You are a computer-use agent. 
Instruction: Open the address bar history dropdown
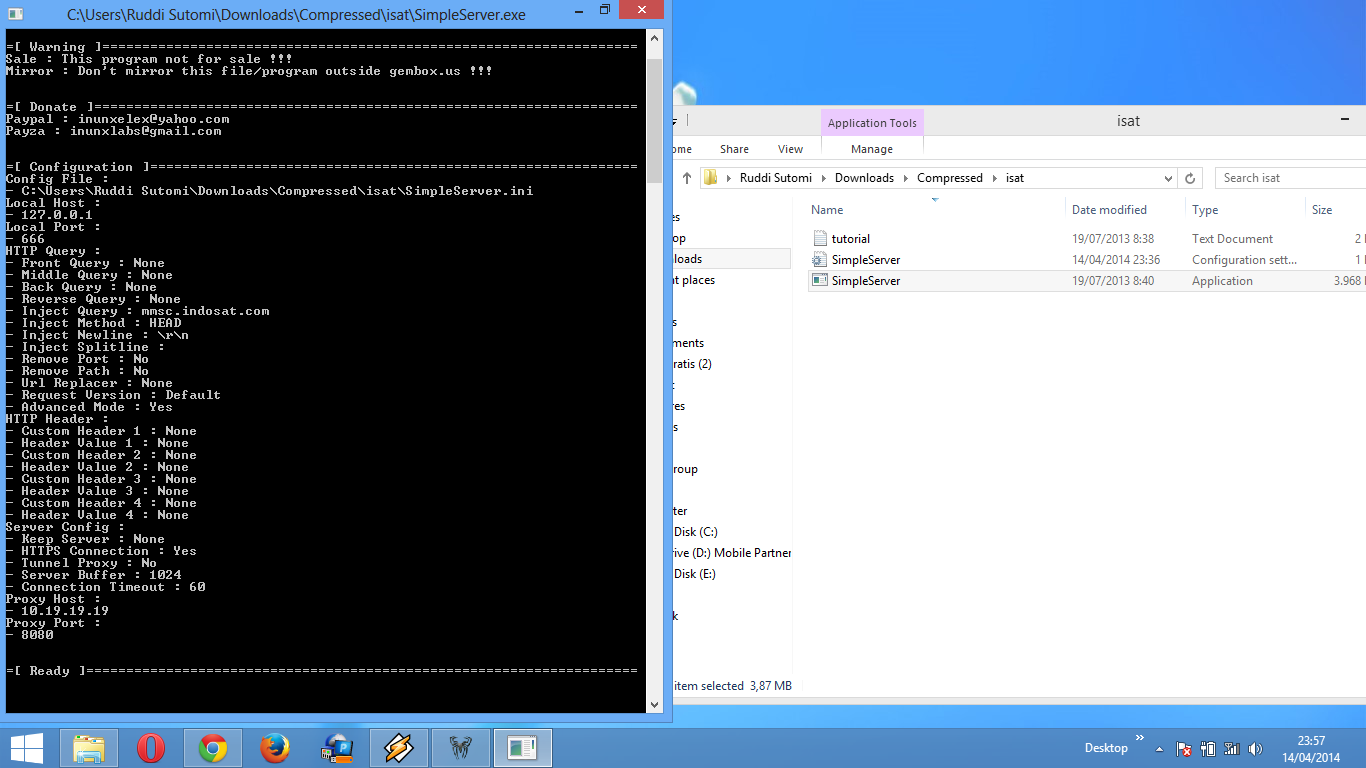pyautogui.click(x=1168, y=178)
